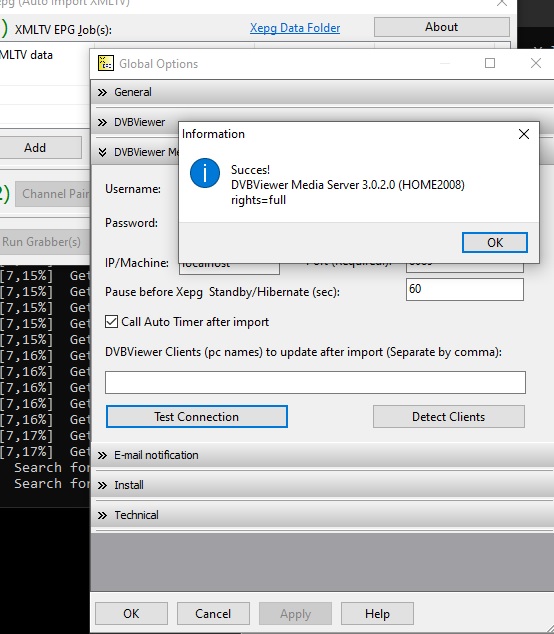The height and width of the screenshot is (634, 554).
Task: Click OK in Global Options
Action: [x=131, y=613]
